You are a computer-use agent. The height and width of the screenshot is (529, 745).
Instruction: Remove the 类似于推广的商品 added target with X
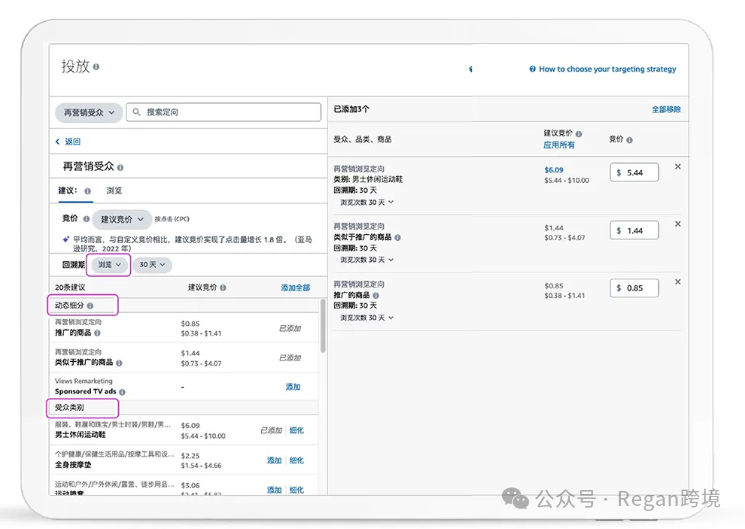(x=678, y=225)
